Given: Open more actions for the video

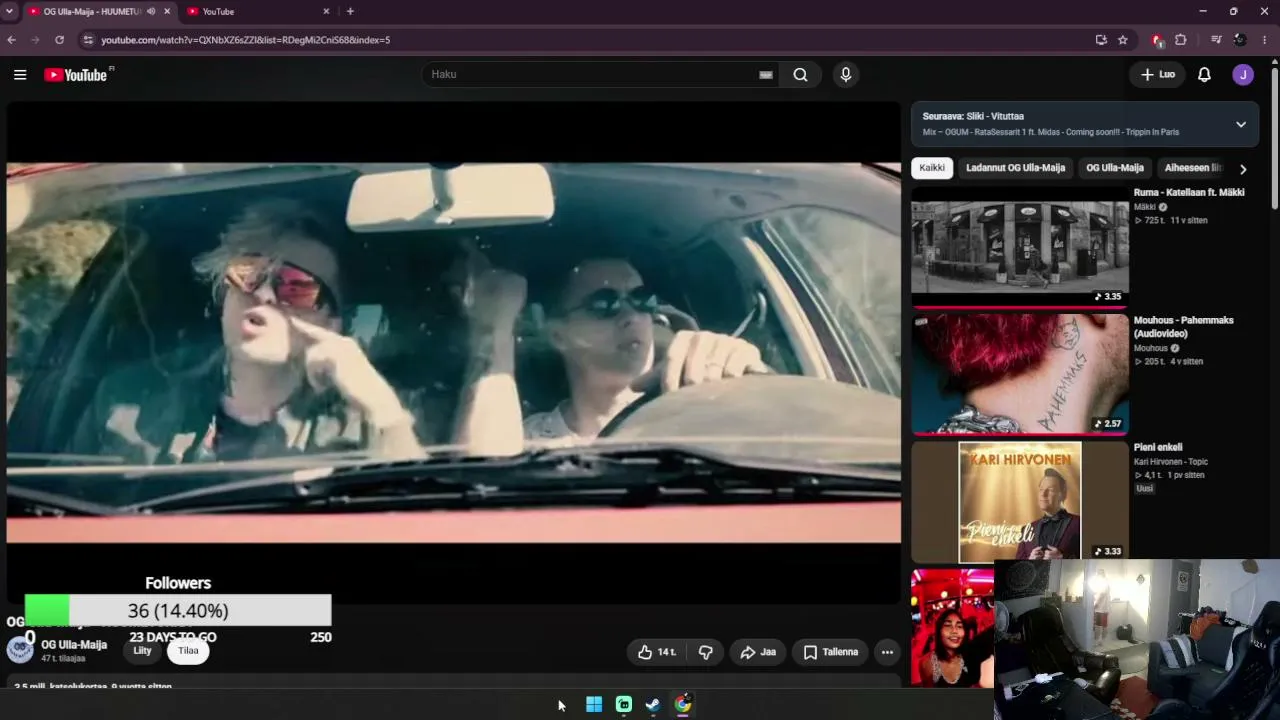Looking at the screenshot, I should [887, 652].
